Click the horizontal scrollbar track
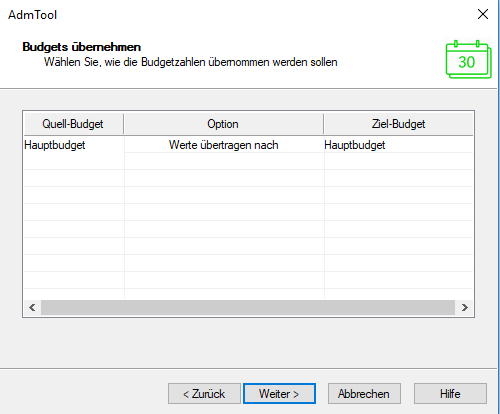 (248, 307)
